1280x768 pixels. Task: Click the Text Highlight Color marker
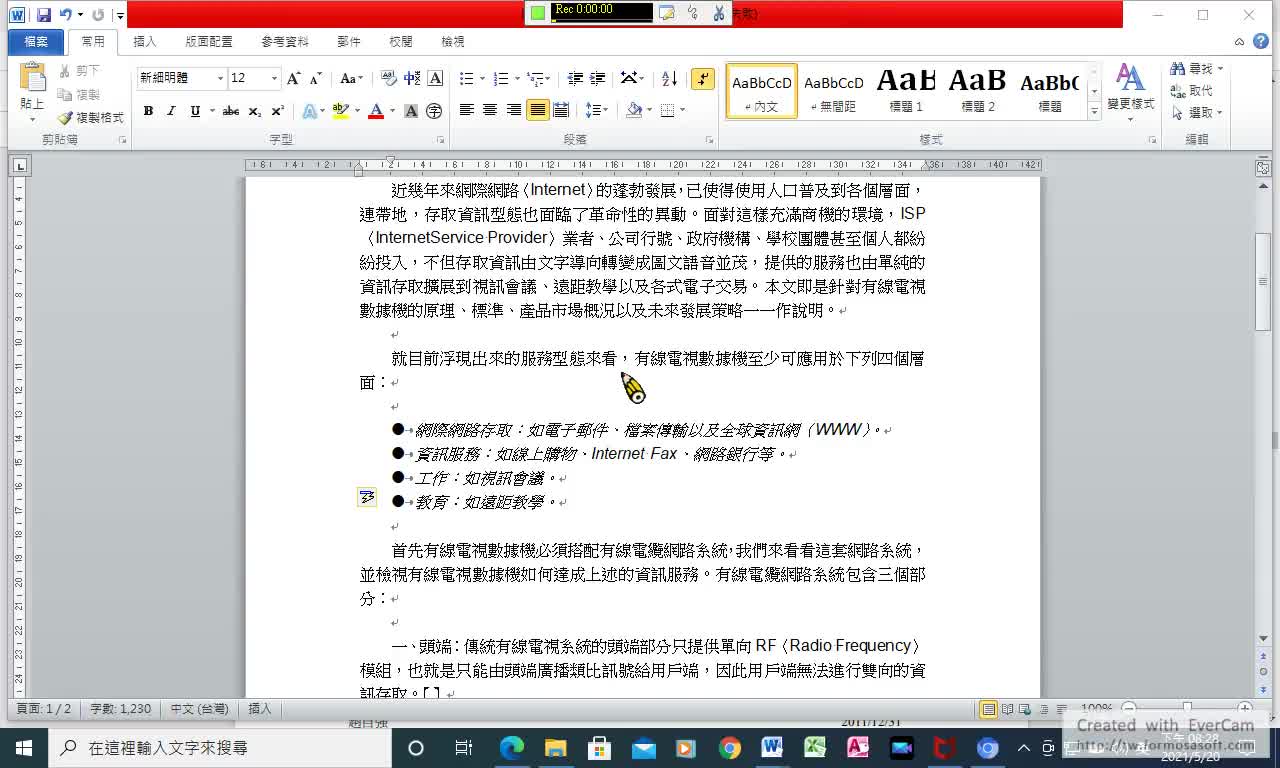coord(340,111)
